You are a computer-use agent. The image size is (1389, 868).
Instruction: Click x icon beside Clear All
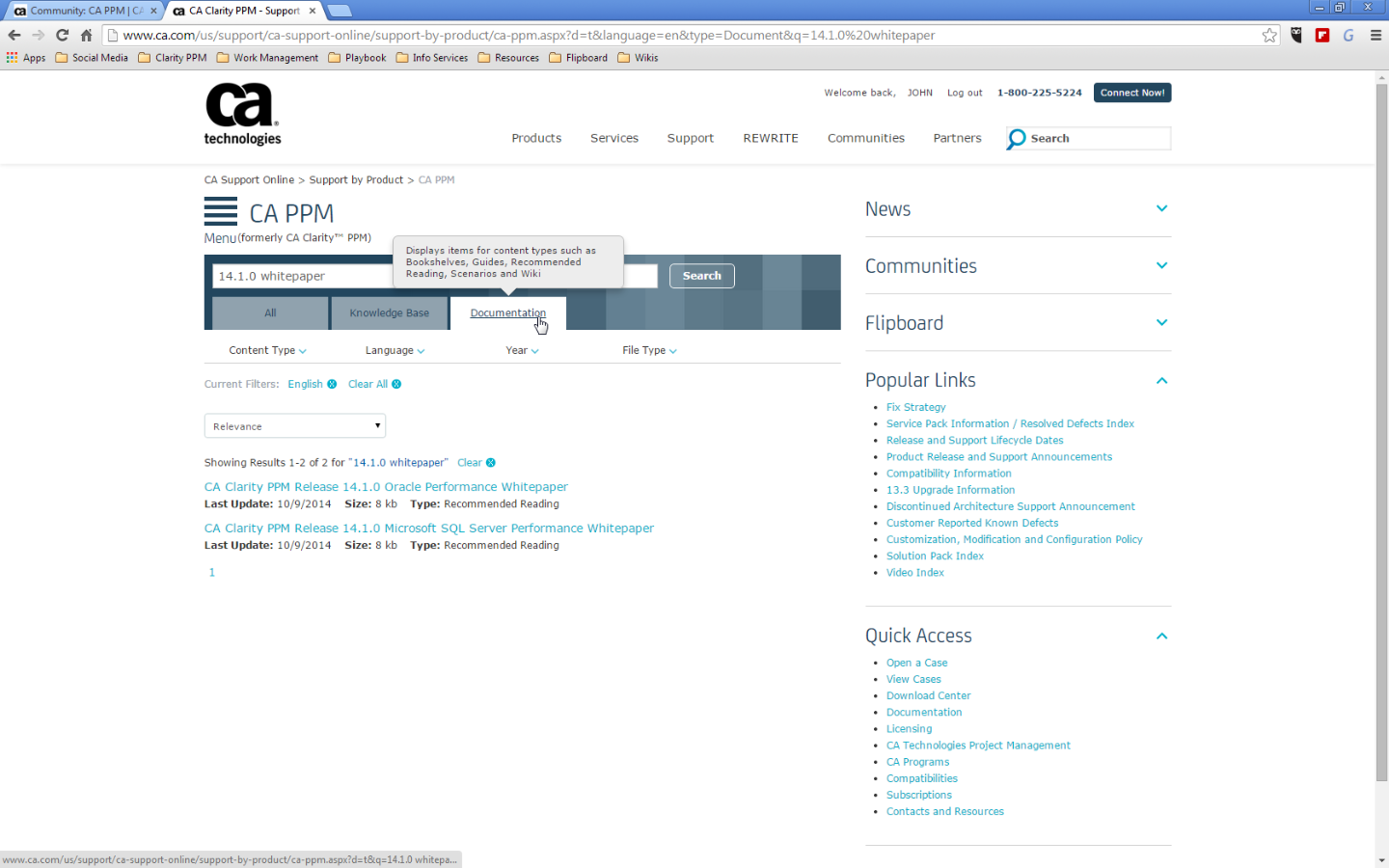click(396, 384)
